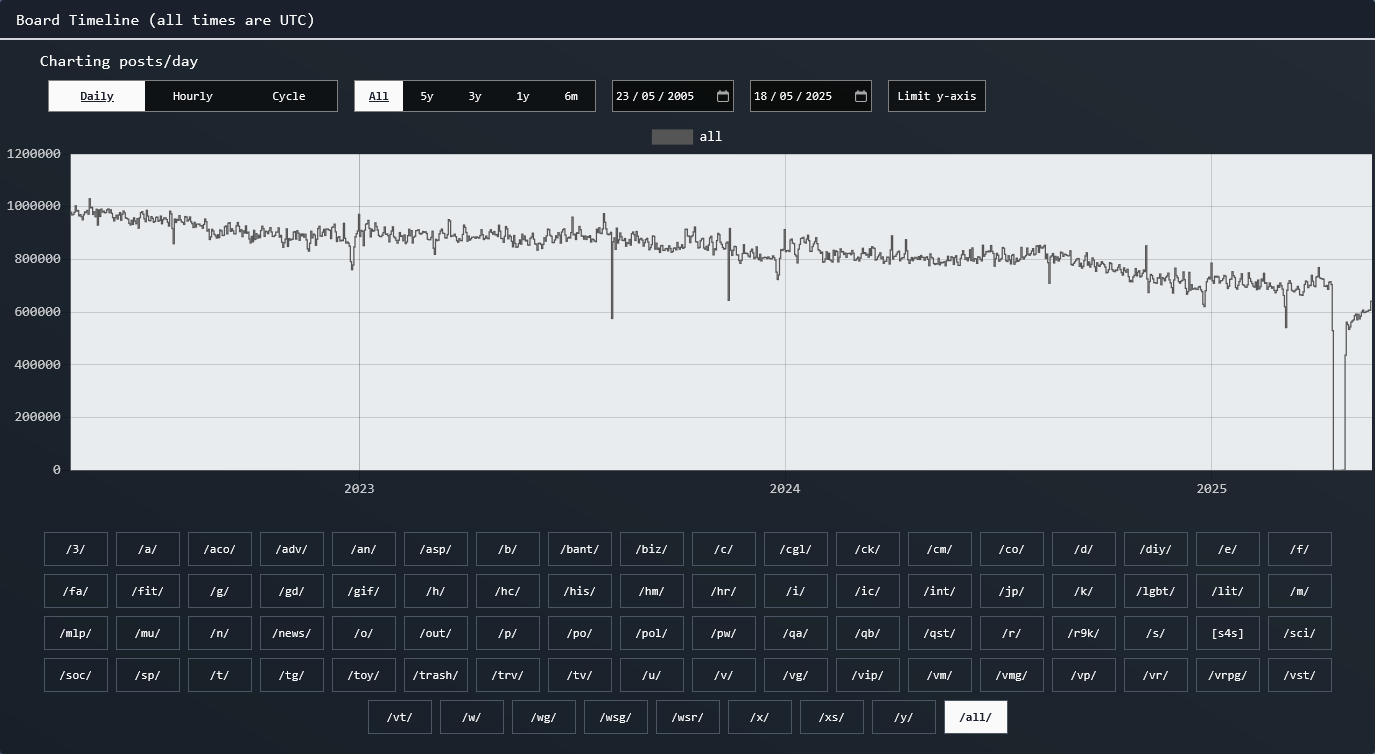The image size is (1375, 754).
Task: Toggle the /b/ board button
Action: 508,549
